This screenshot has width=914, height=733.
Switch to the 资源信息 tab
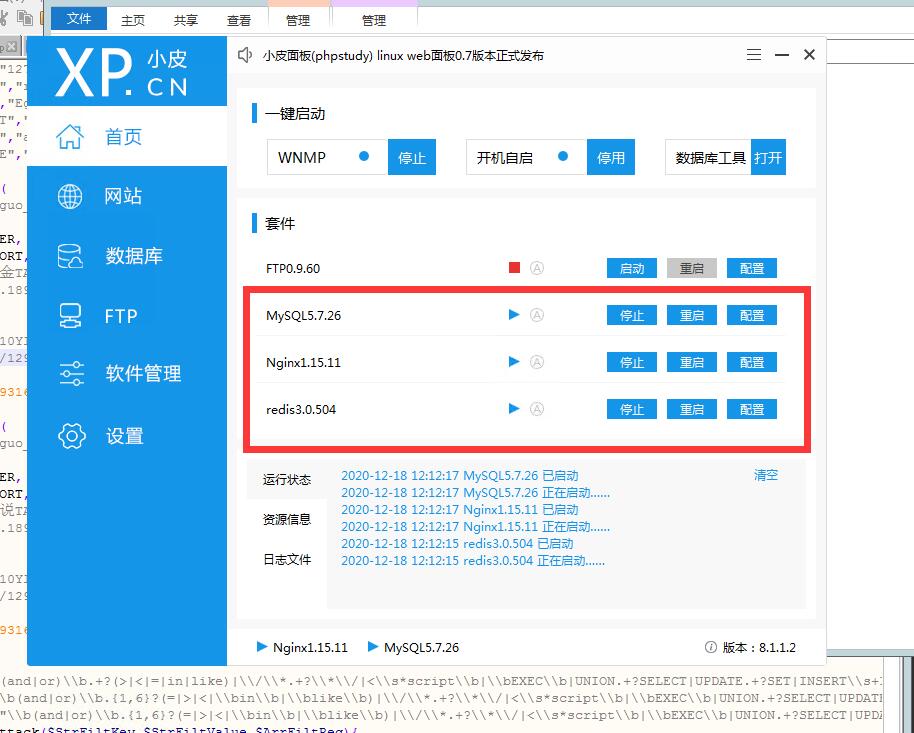287,520
